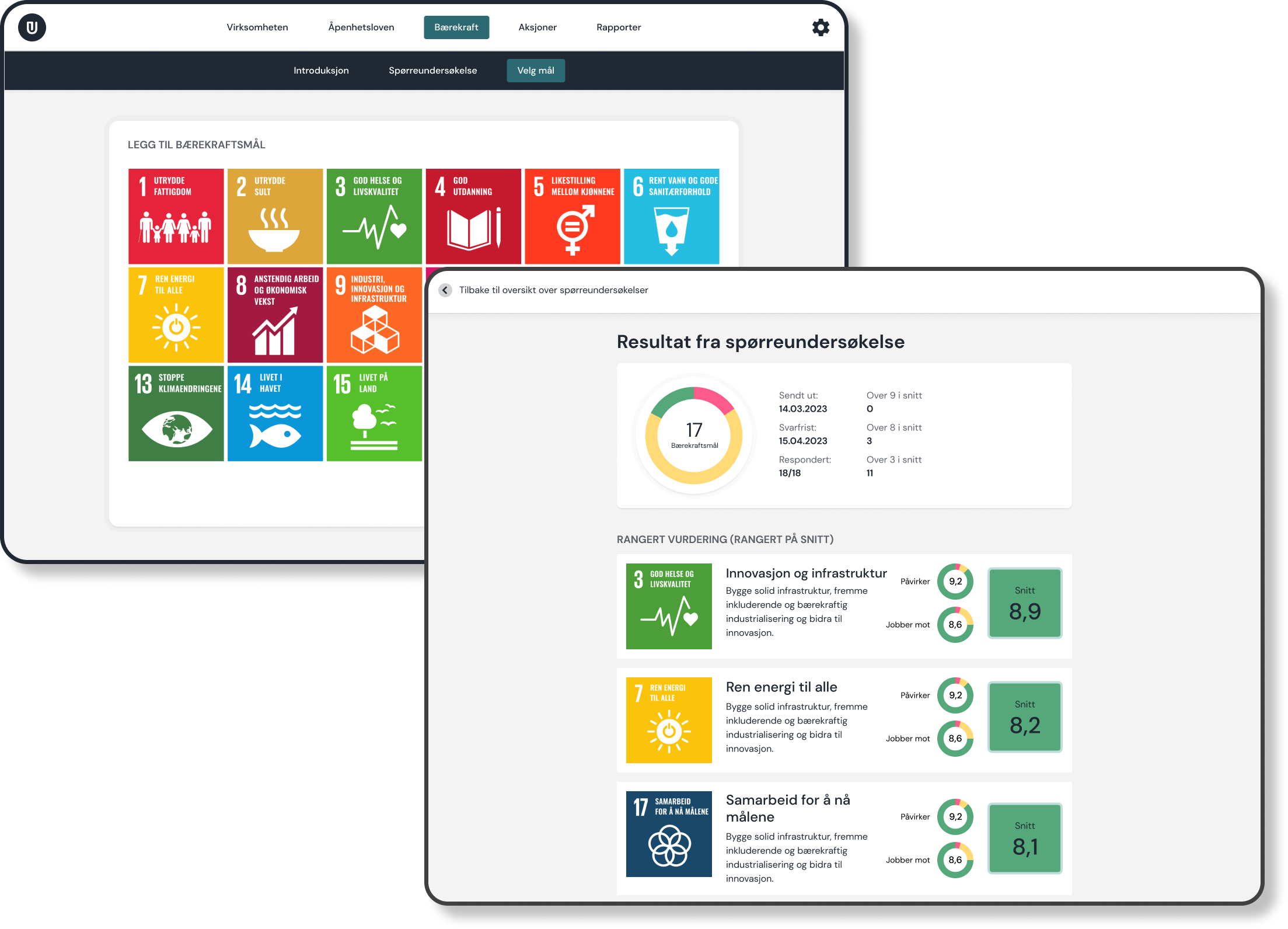Image resolution: width=1288 pixels, height=929 pixels.
Task: Open the Aksjoner menu item
Action: [537, 27]
